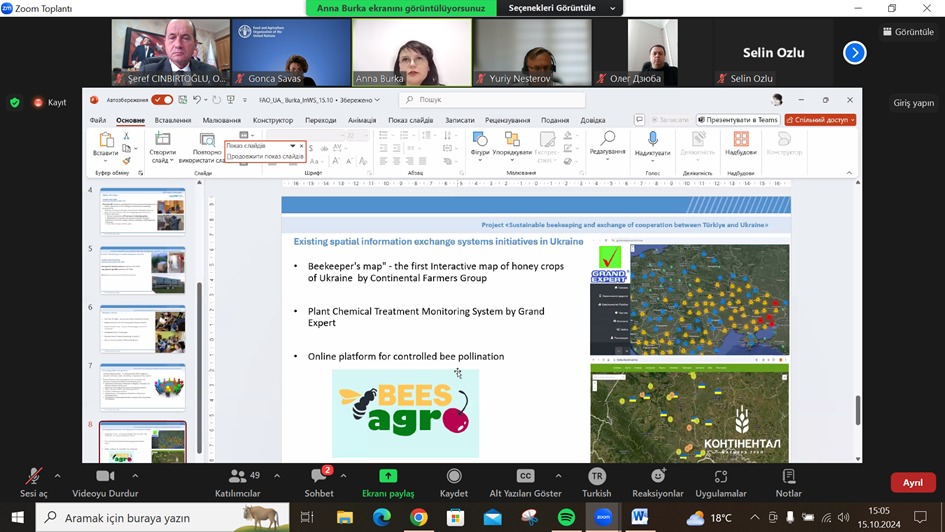Viewport: 945px width, 532px height.
Task: Expand the caret next to Sohbet
Action: [x=343, y=476]
